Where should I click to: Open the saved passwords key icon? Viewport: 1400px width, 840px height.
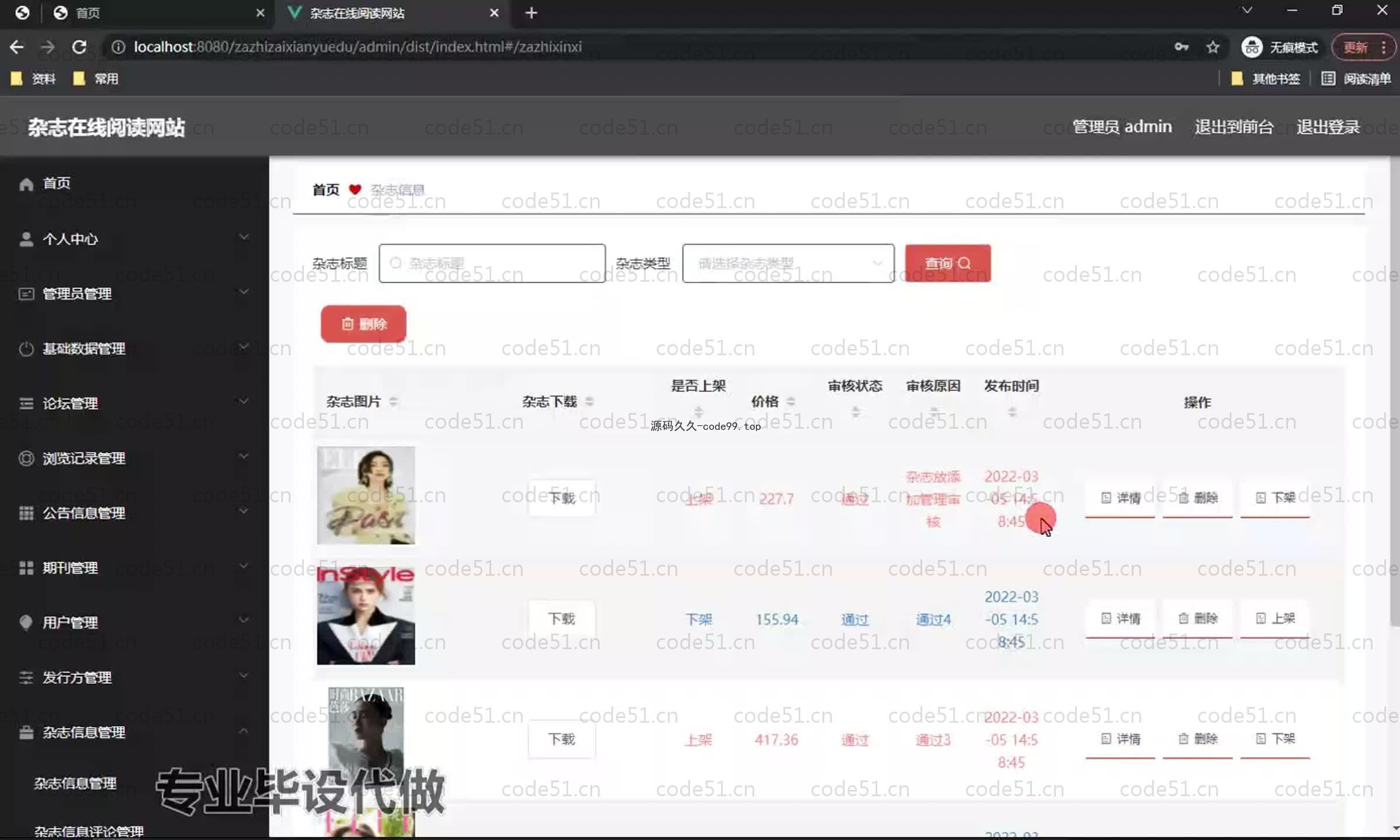pyautogui.click(x=1181, y=47)
